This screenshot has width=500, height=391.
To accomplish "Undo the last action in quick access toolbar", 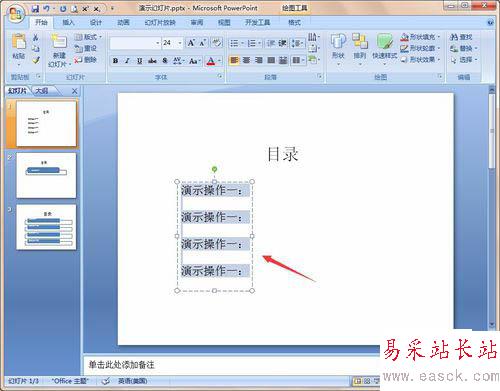I will [46, 9].
